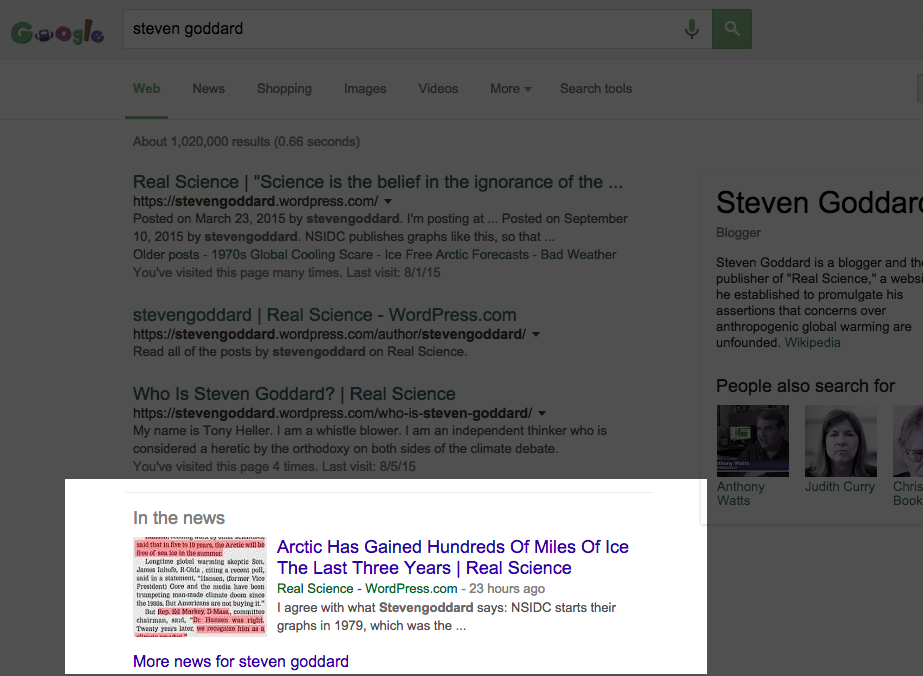The height and width of the screenshot is (676, 923).
Task: Switch to the Images tab
Action: pos(365,89)
